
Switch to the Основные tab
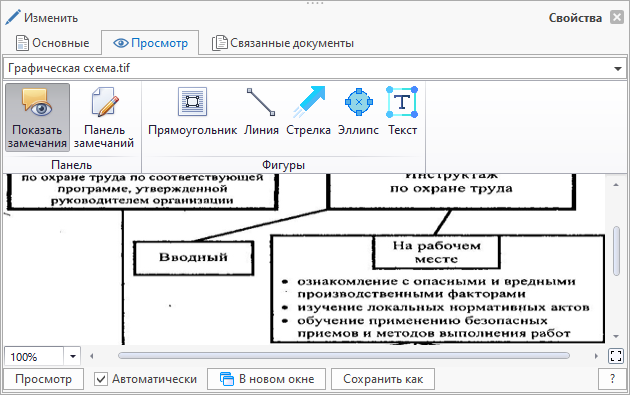point(52,43)
